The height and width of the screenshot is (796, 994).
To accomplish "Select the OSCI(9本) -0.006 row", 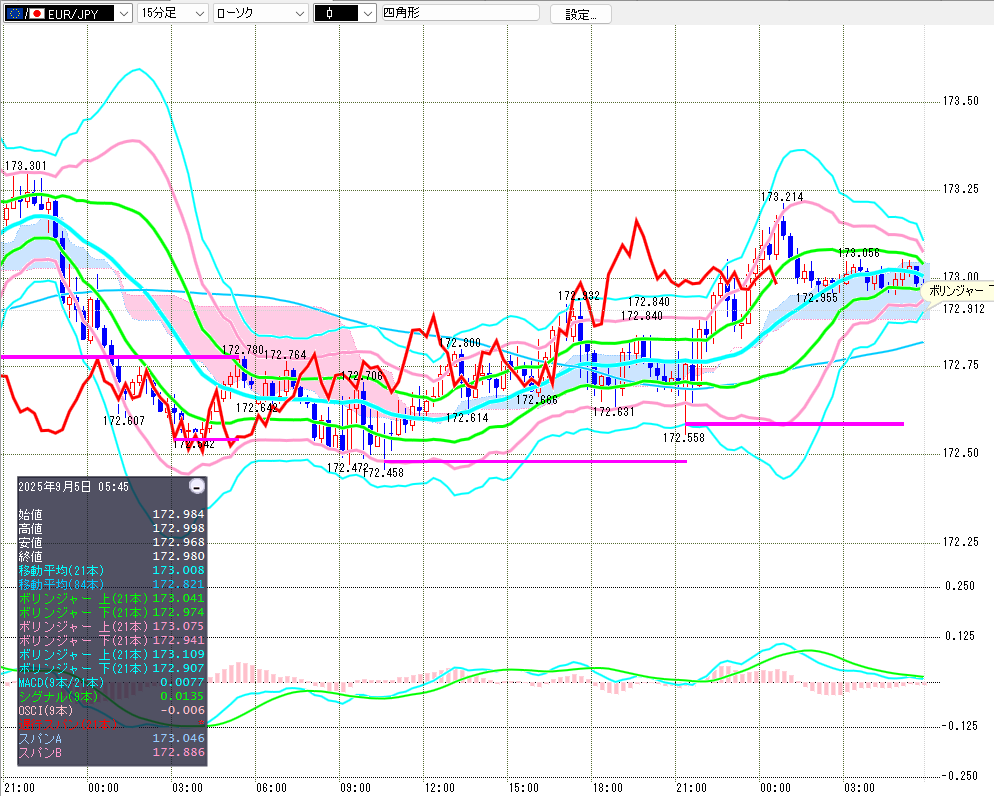I will 112,710.
